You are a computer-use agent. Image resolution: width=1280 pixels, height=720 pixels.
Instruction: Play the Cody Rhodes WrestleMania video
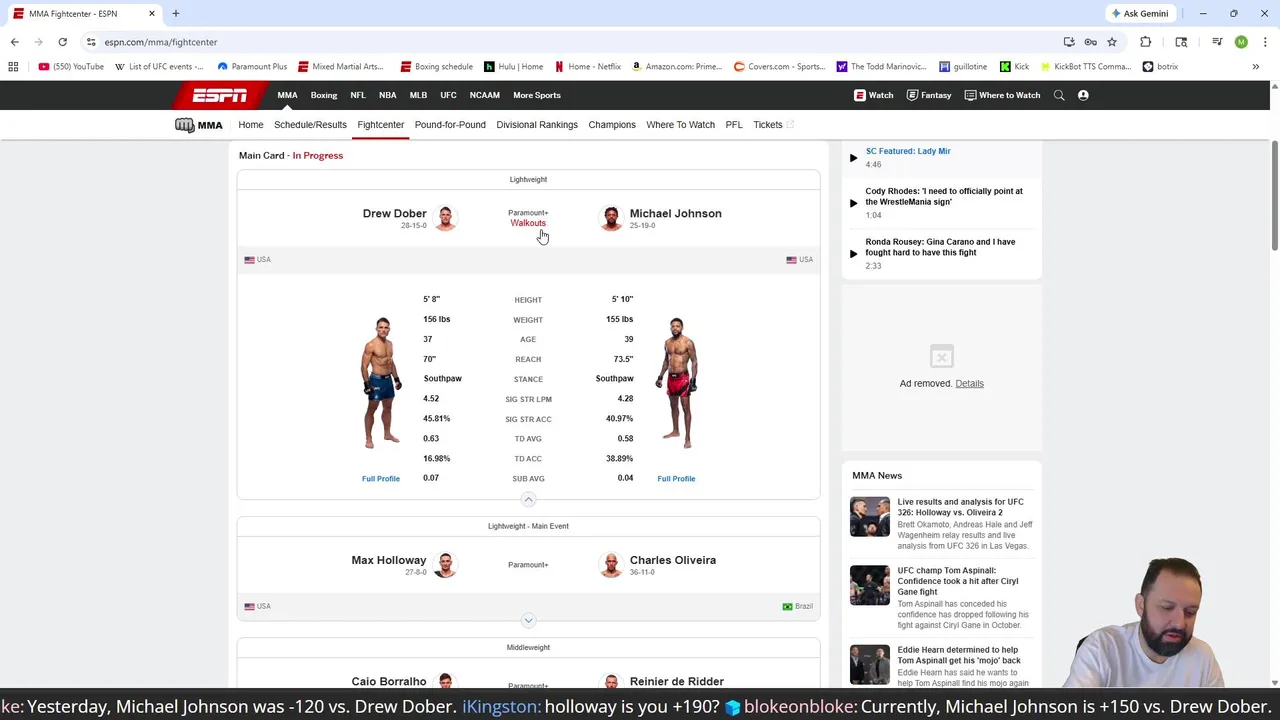(853, 203)
